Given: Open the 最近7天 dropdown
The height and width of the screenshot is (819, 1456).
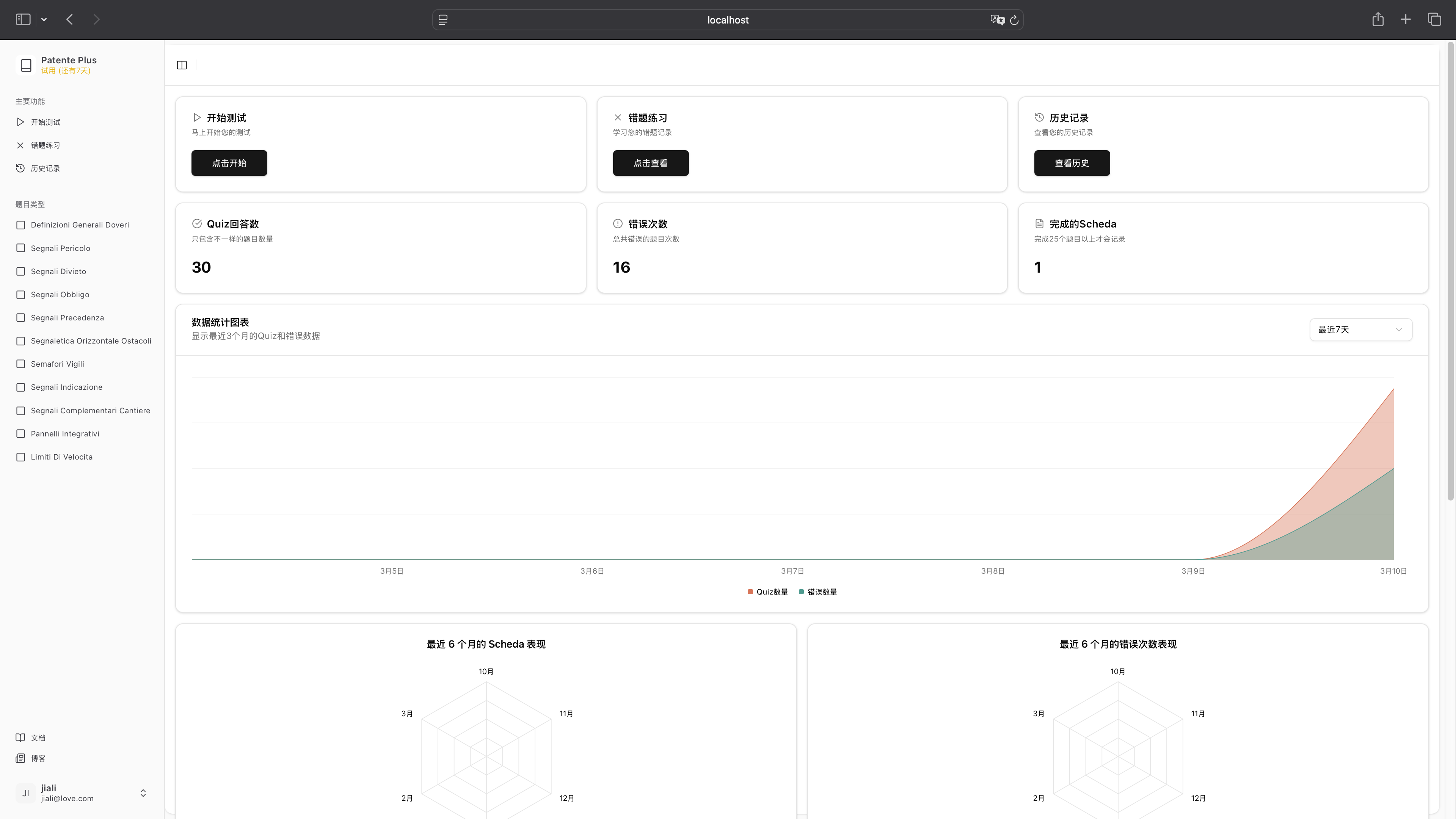Looking at the screenshot, I should click(x=1360, y=329).
